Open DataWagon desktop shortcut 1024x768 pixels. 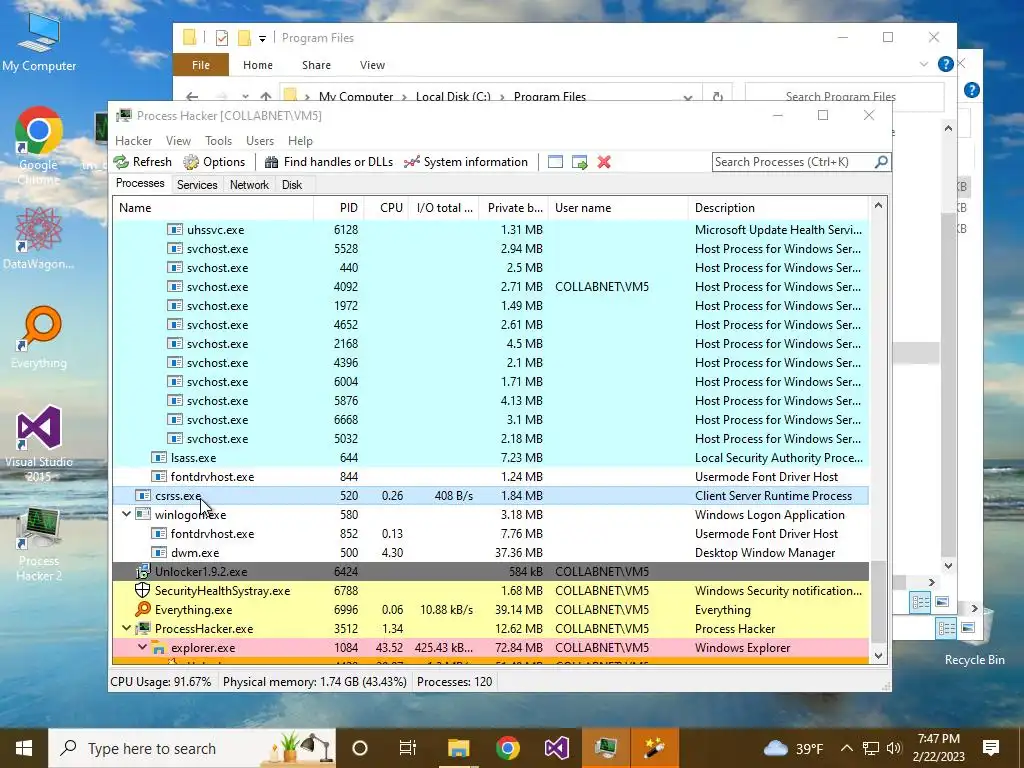click(x=39, y=238)
